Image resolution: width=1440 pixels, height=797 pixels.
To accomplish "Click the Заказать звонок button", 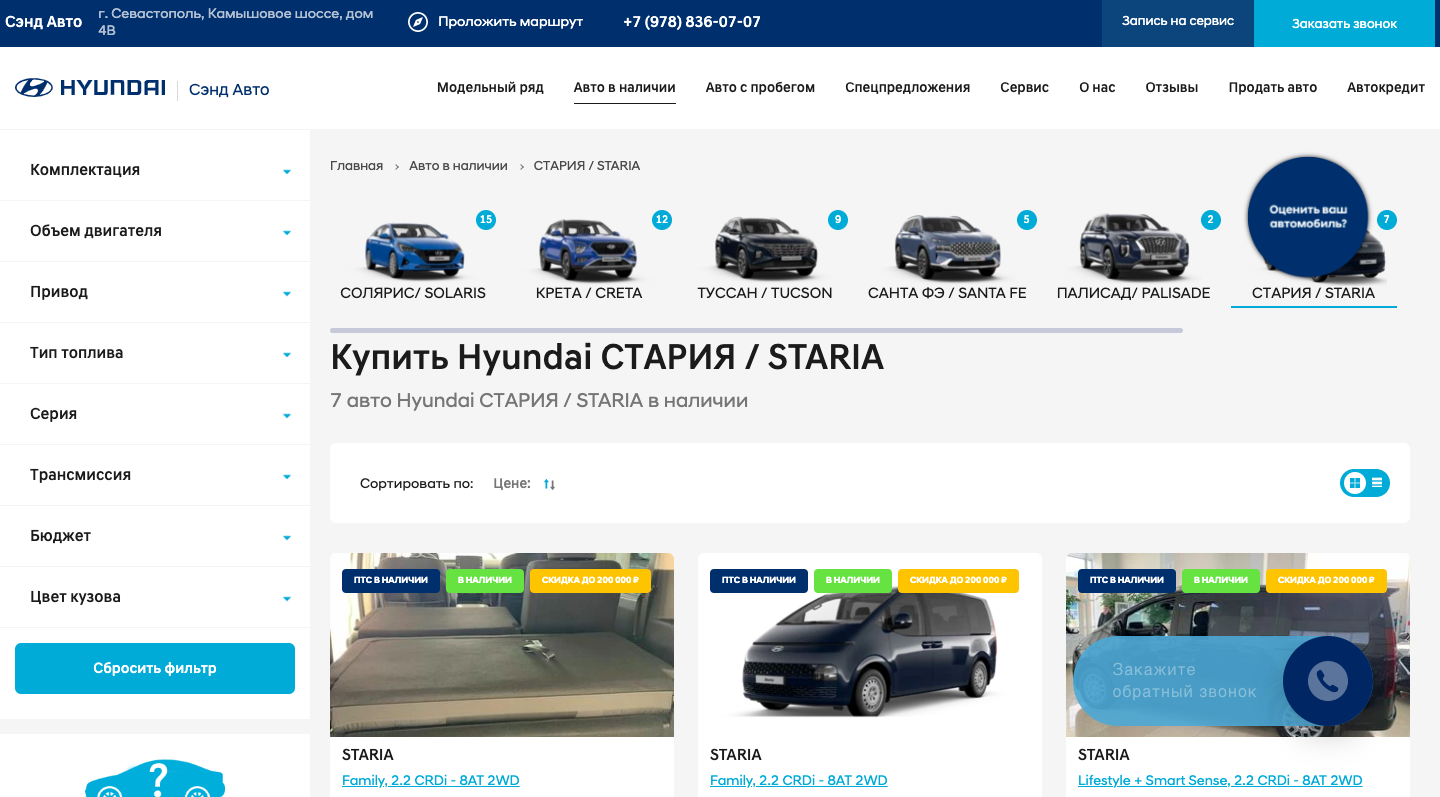I will point(1344,23).
